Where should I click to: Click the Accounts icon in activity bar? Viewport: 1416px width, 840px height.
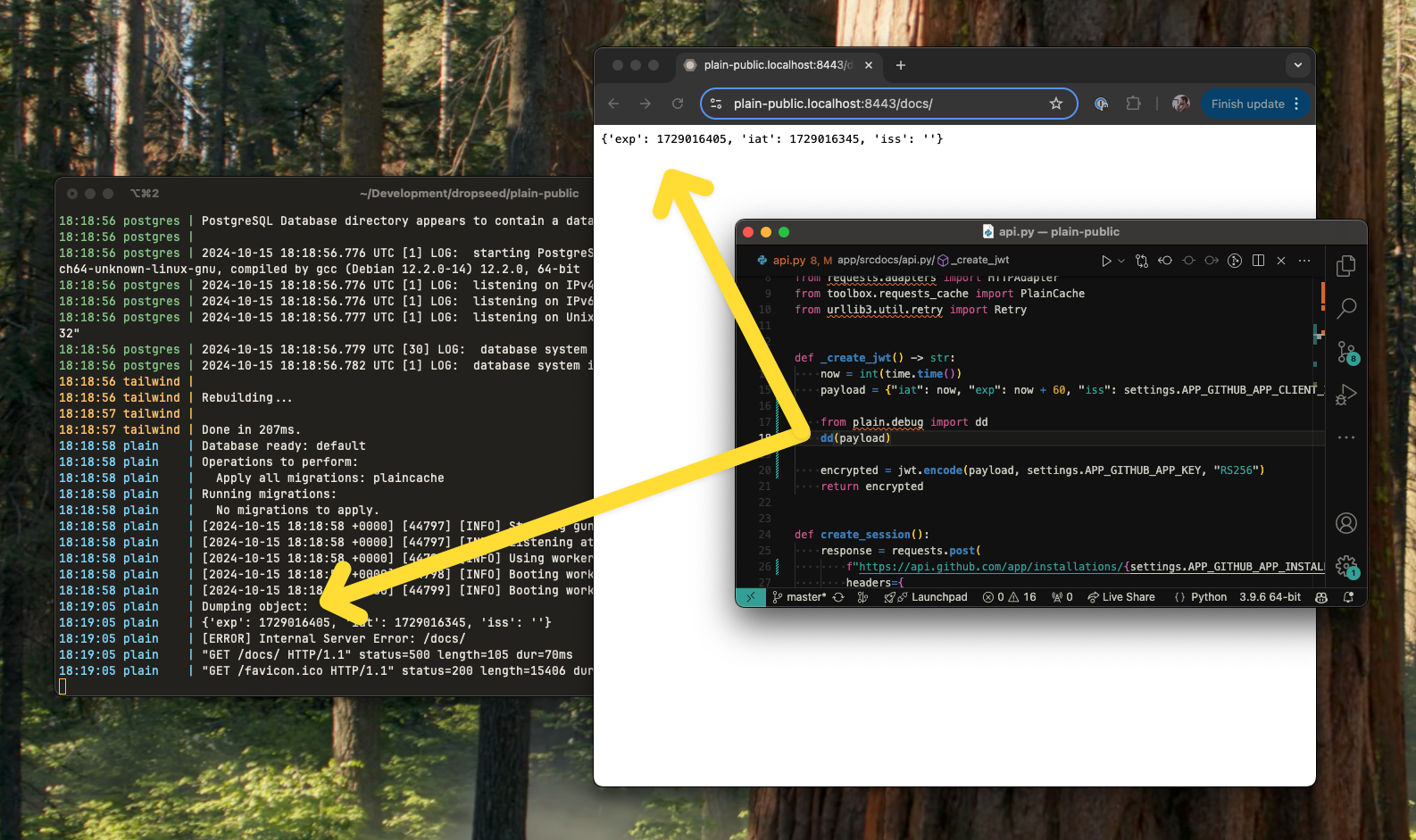(1346, 523)
